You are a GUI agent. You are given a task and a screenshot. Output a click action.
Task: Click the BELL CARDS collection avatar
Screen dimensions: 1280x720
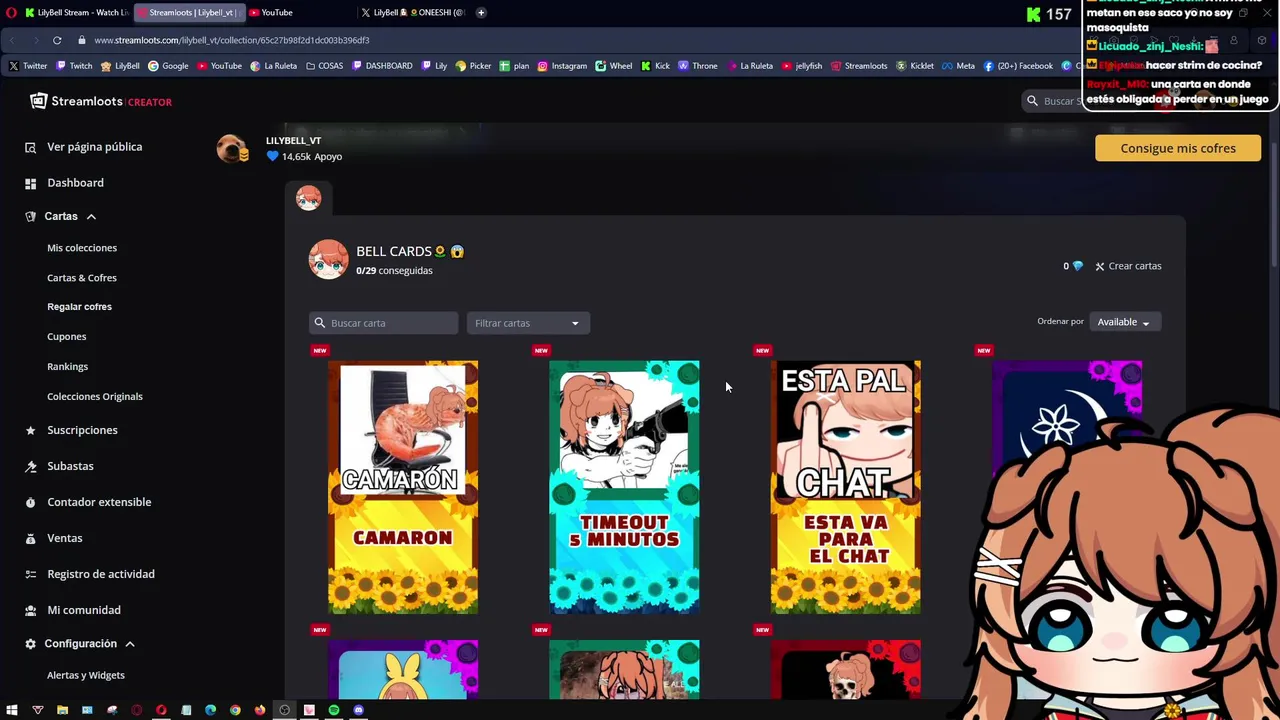click(328, 260)
